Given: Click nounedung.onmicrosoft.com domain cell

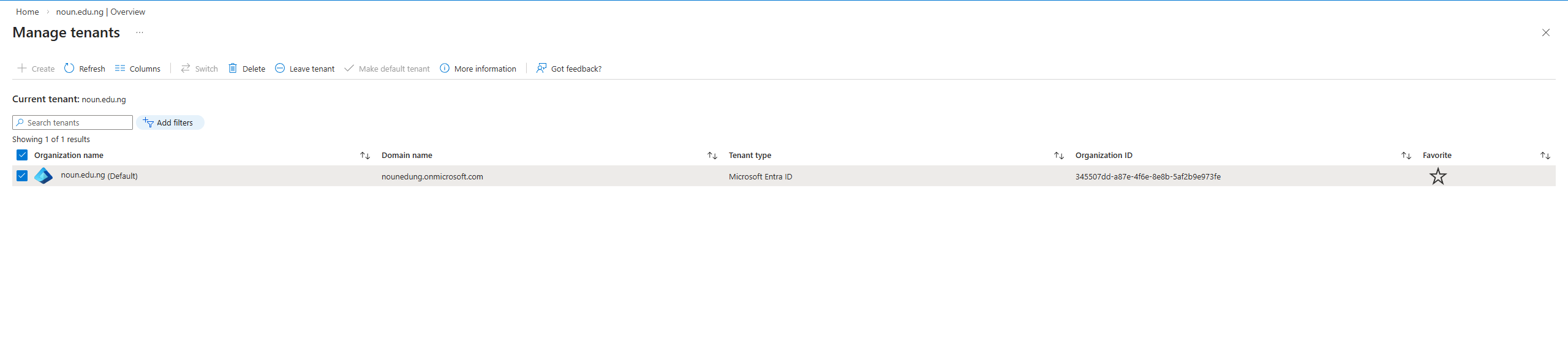Looking at the screenshot, I should [432, 176].
